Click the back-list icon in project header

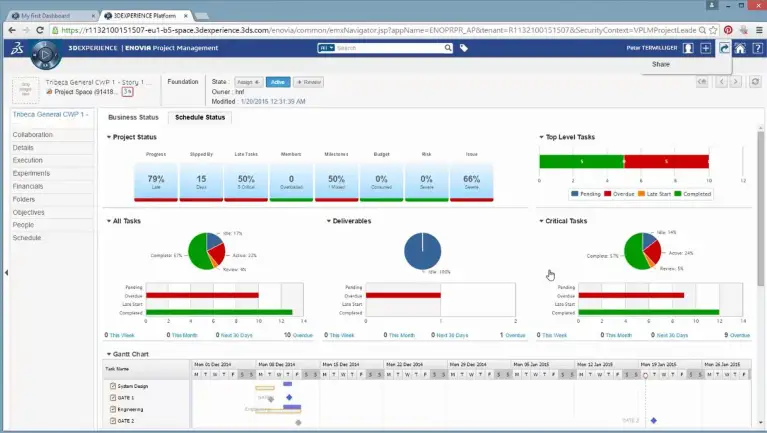702,82
